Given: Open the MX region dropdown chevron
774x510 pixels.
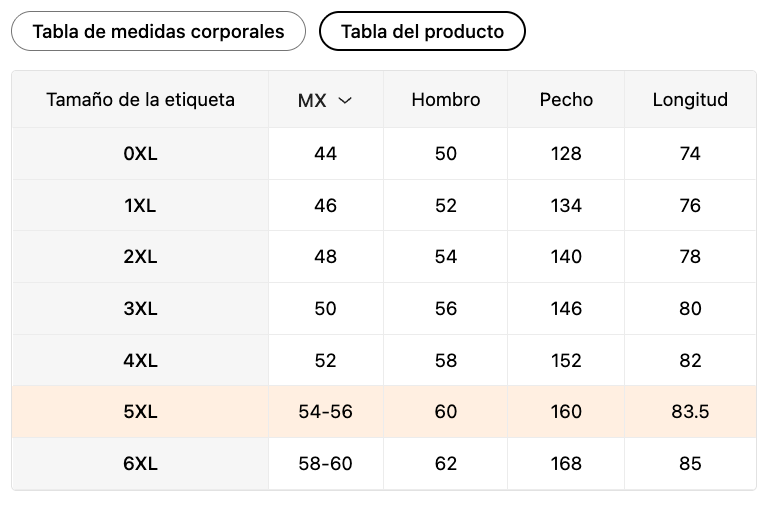Looking at the screenshot, I should [x=345, y=100].
